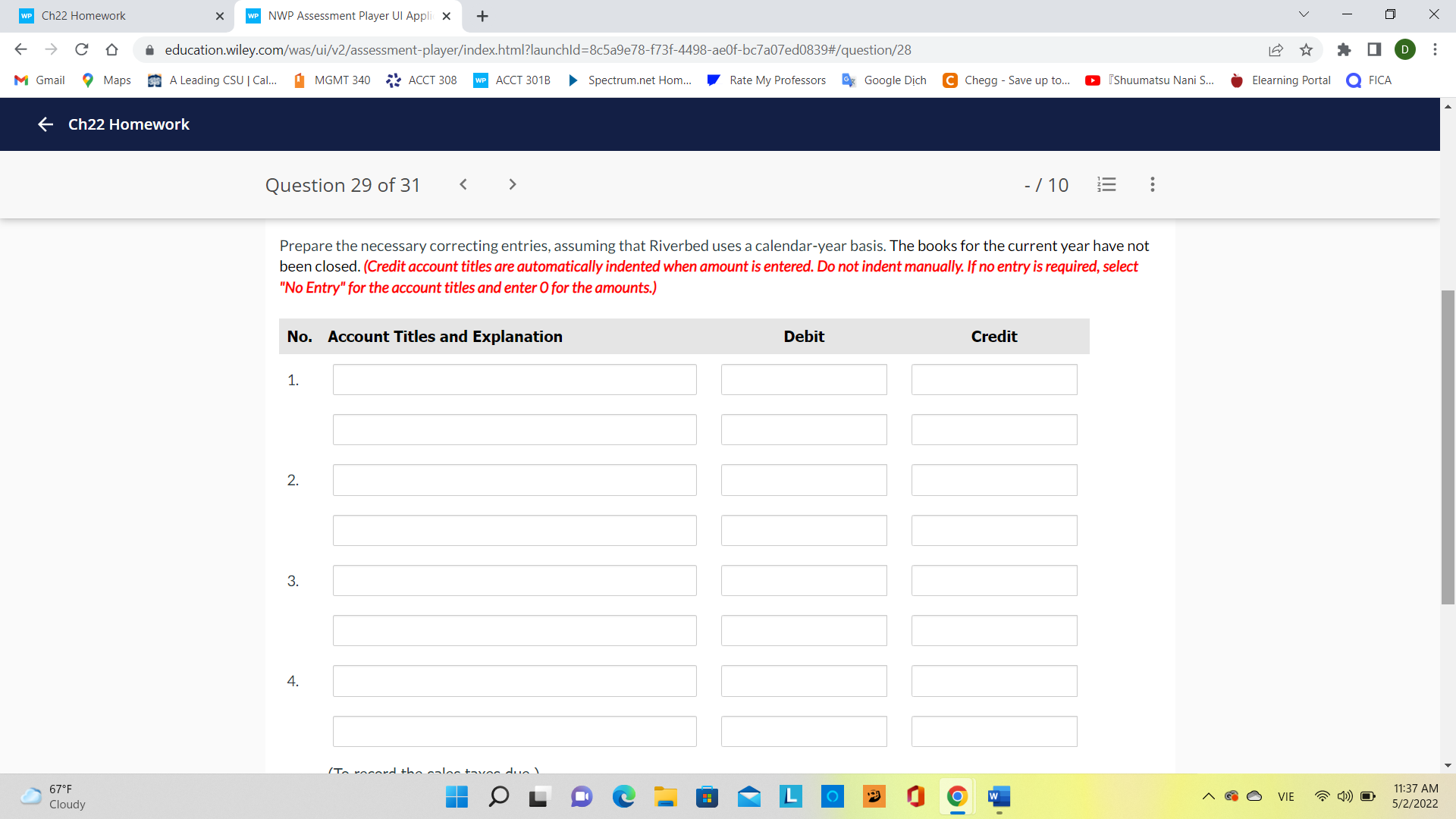This screenshot has width=1456, height=819.
Task: Click the back arrow next to Ch22 Homework
Action: pyautogui.click(x=45, y=124)
